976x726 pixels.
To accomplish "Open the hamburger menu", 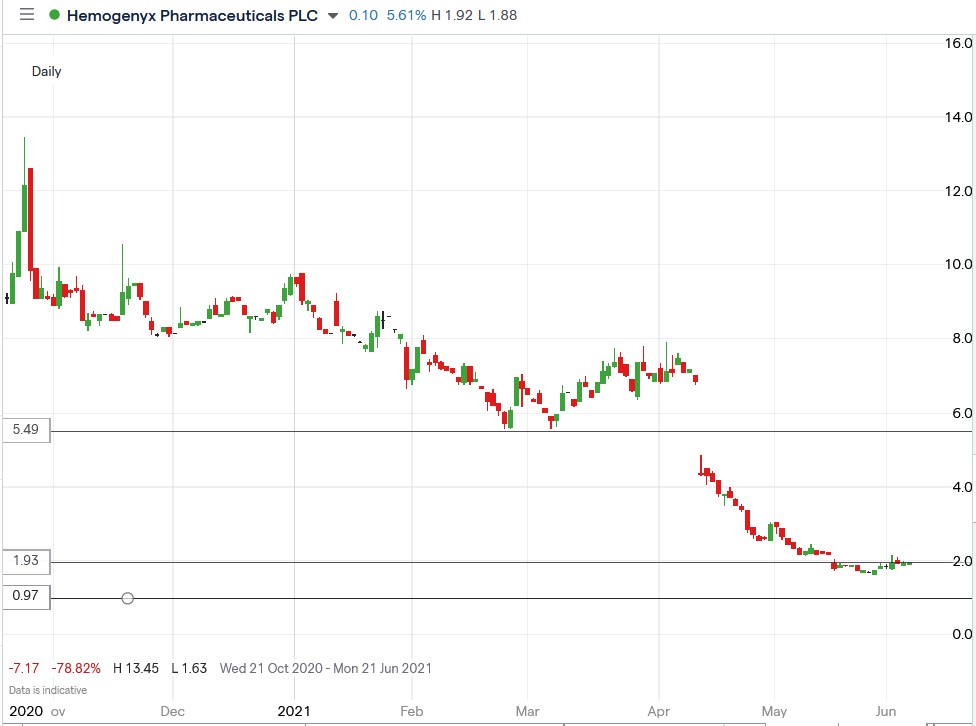I will click(27, 15).
